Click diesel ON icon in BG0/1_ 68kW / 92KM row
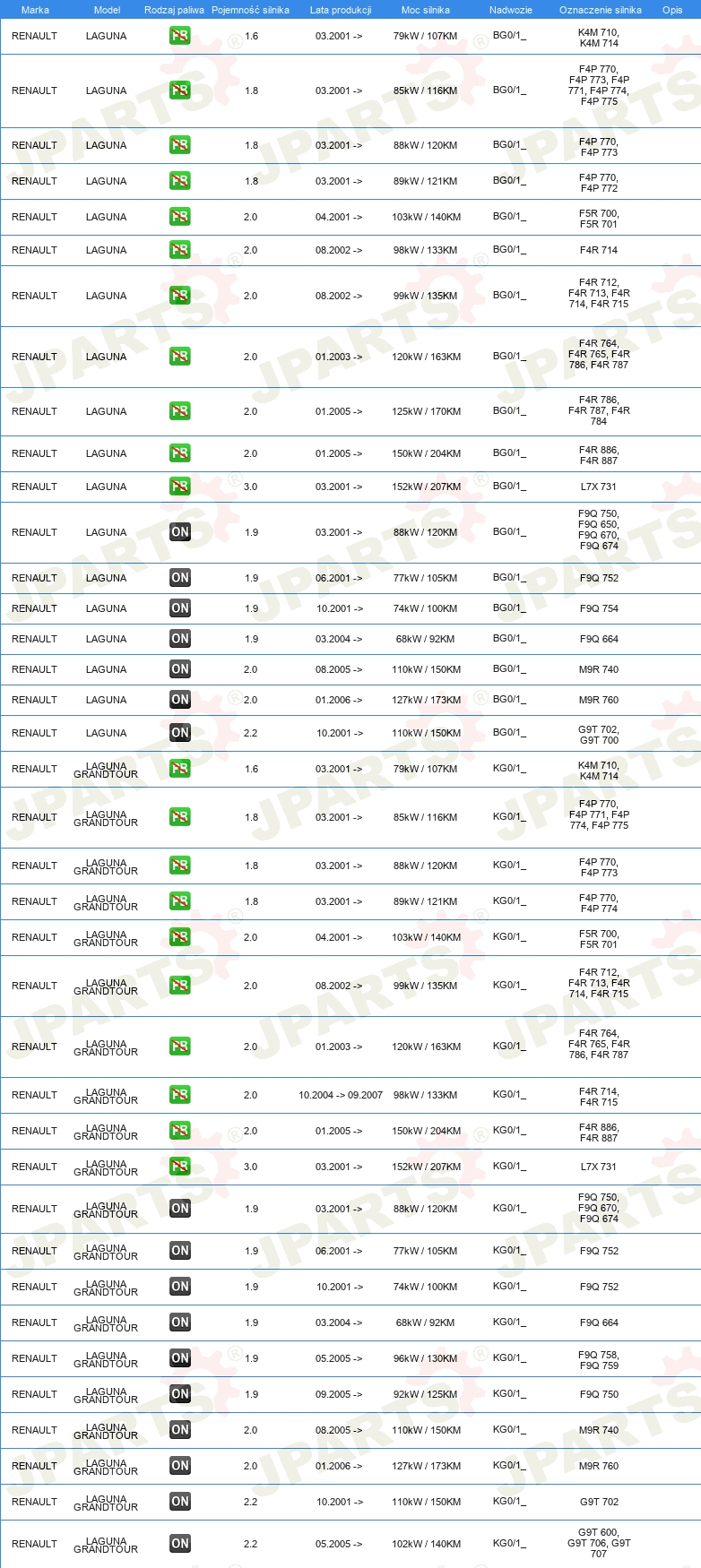This screenshot has height=1568, width=701. [x=180, y=639]
